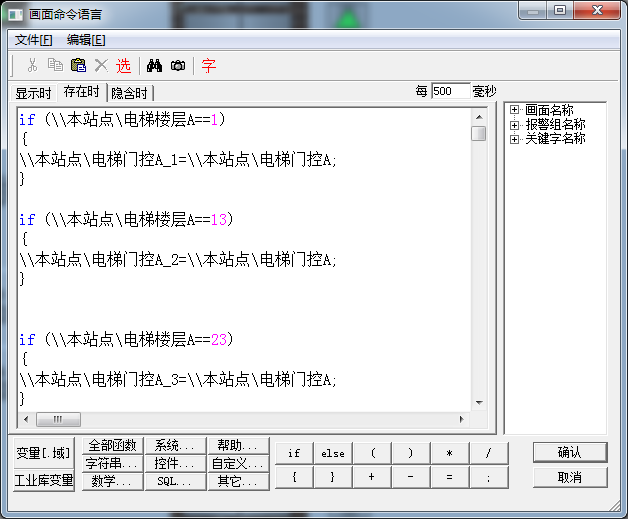628x519 pixels.
Task: Insert the plus + operator button
Action: pyautogui.click(x=372, y=477)
